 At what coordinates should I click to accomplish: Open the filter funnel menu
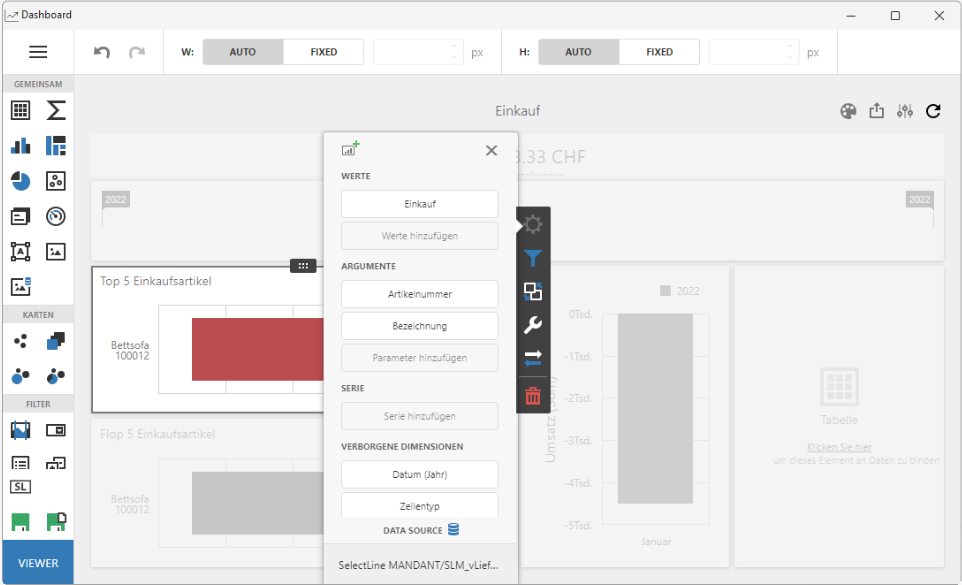pos(533,258)
